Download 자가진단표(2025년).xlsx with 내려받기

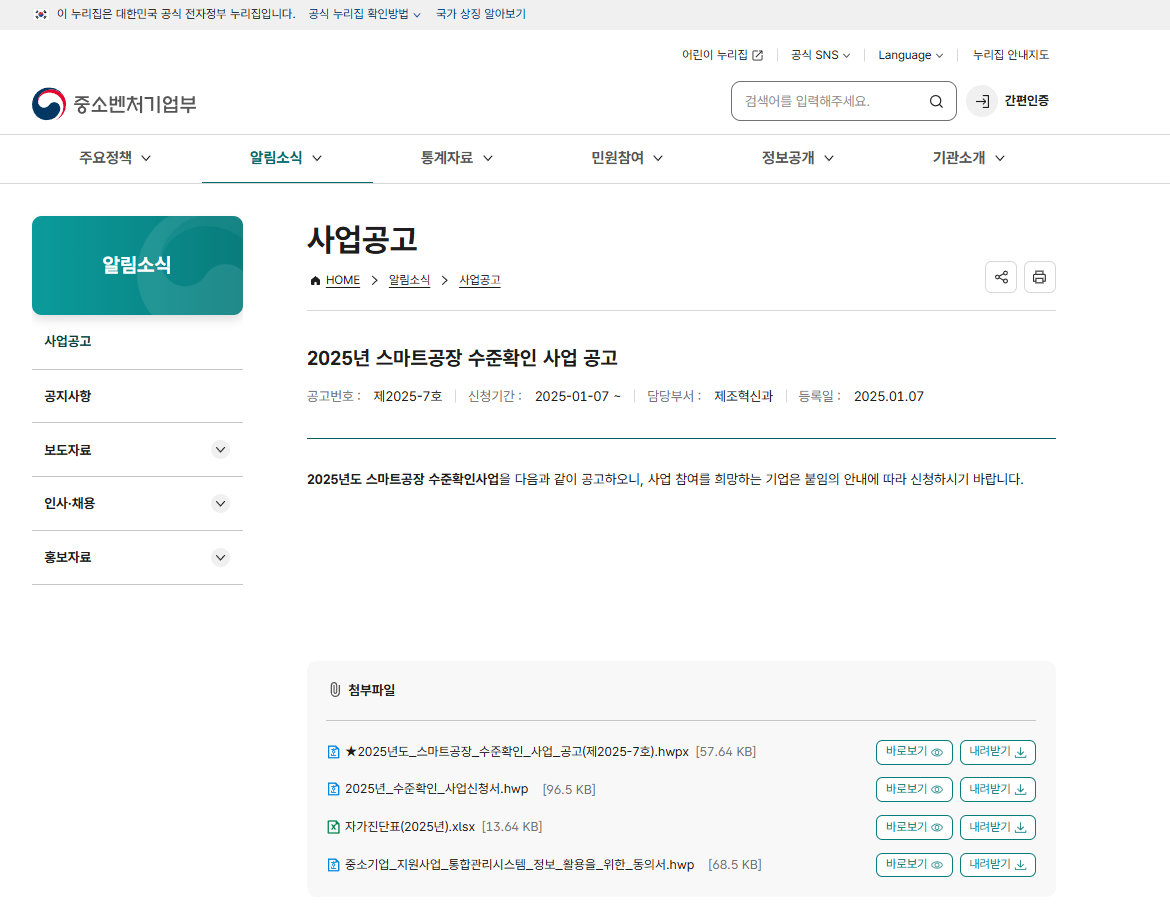[998, 827]
